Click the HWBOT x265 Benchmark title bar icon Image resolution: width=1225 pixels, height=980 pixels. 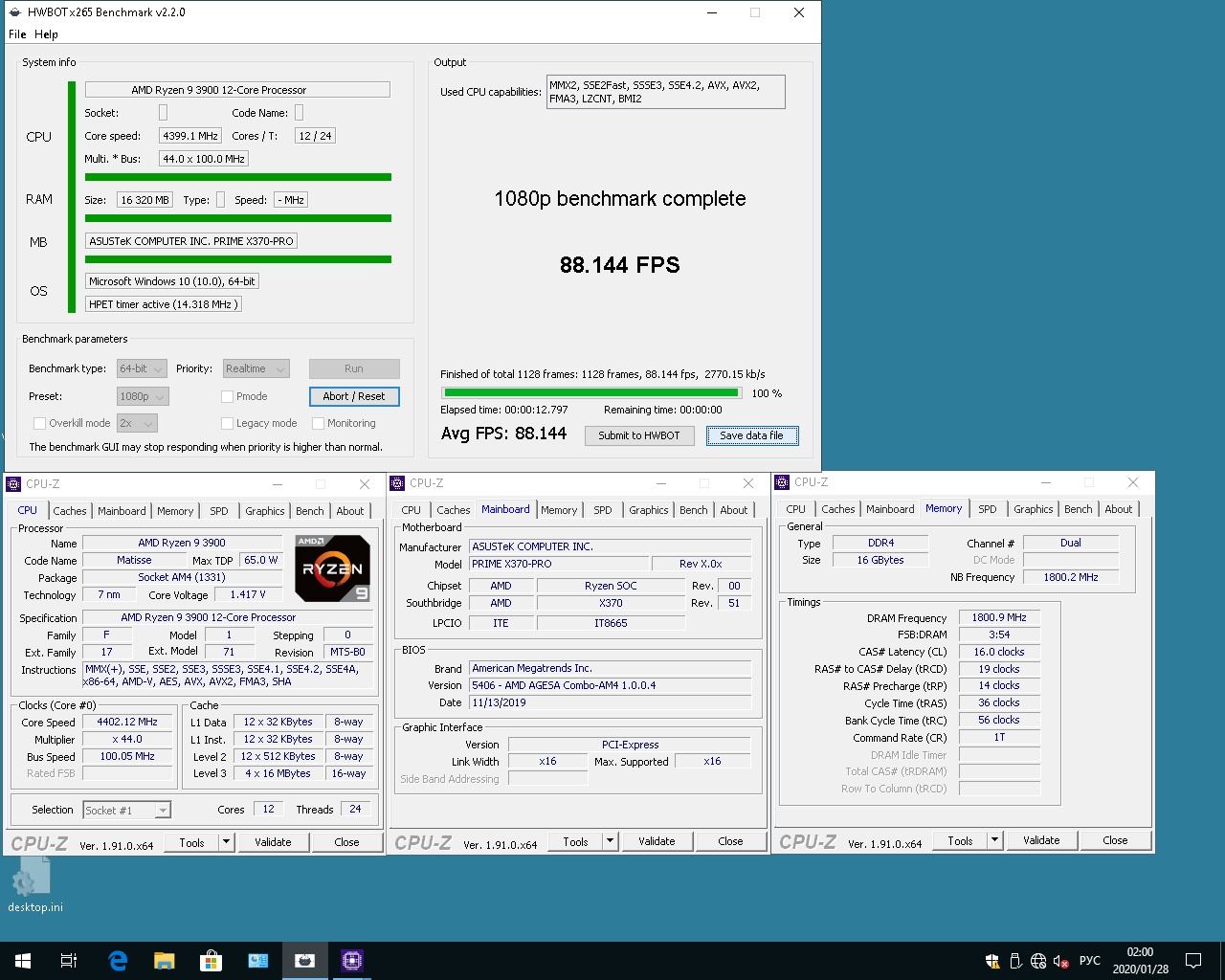point(13,12)
